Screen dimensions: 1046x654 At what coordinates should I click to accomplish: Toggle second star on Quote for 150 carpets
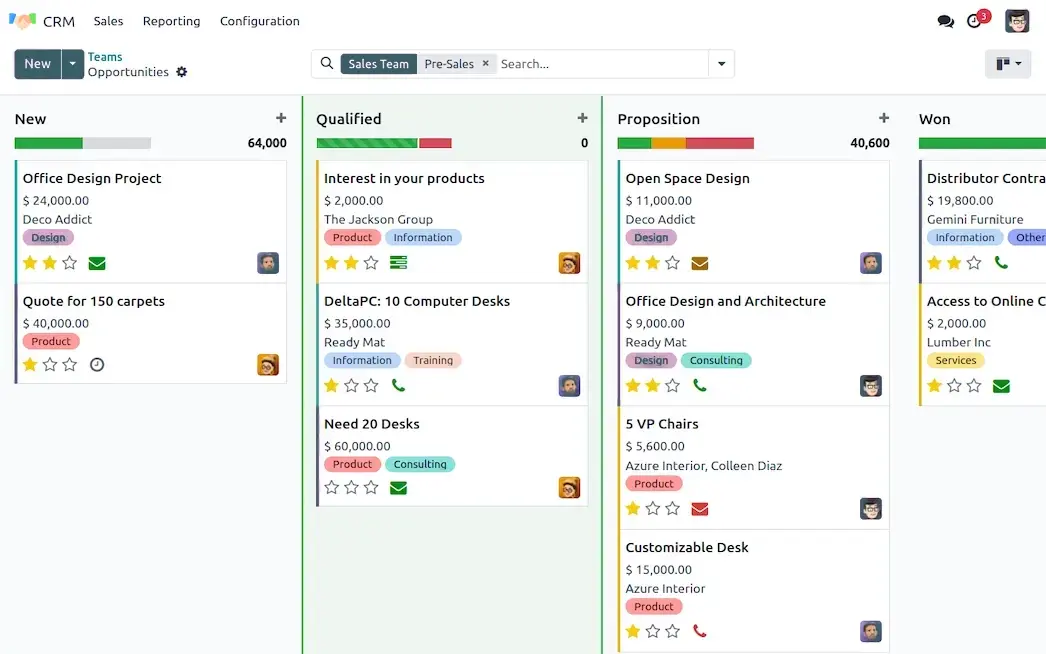click(50, 365)
